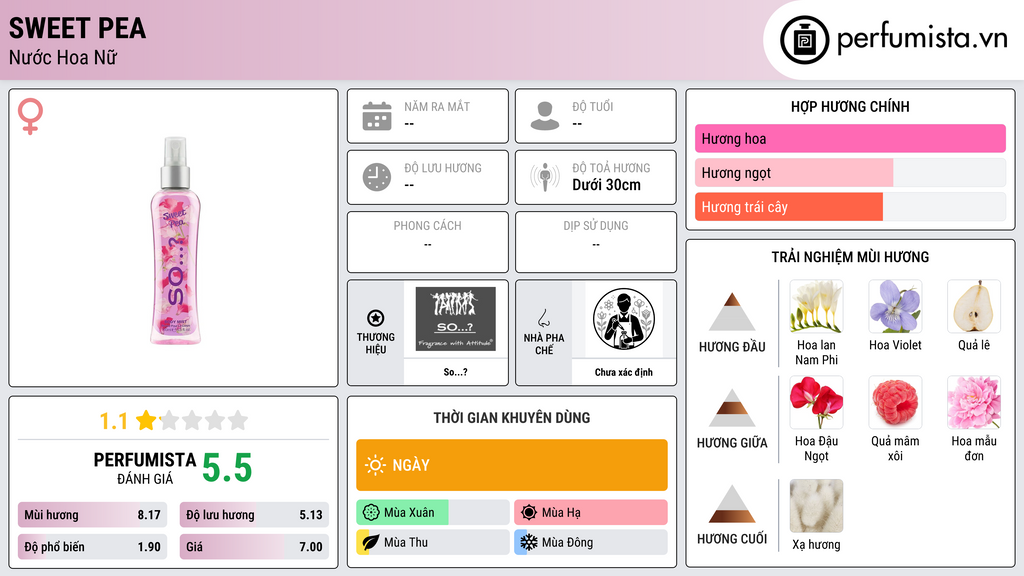Click the perfumer illustration image

tap(624, 319)
